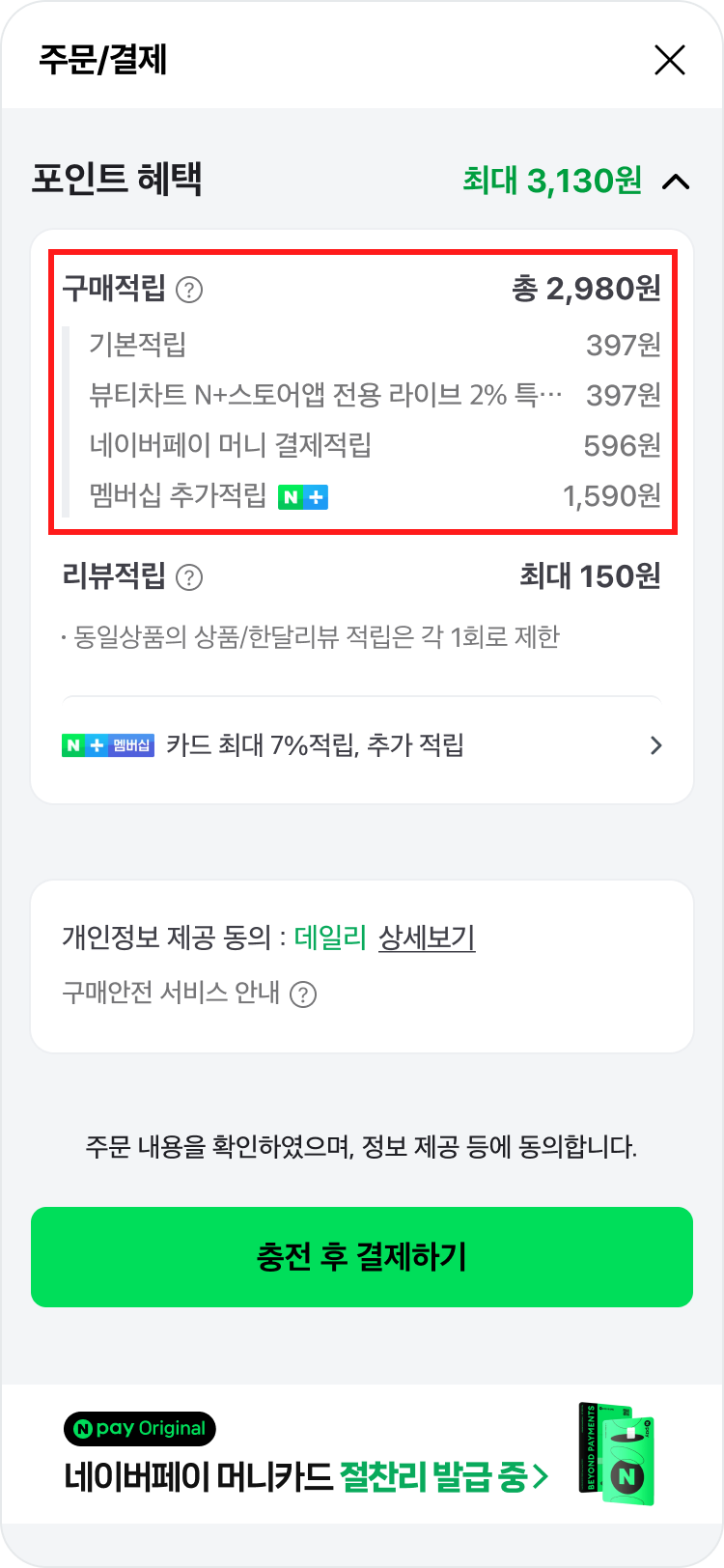Close the 주문/결제 order sheet
This screenshot has width=724, height=1568.
click(x=669, y=60)
